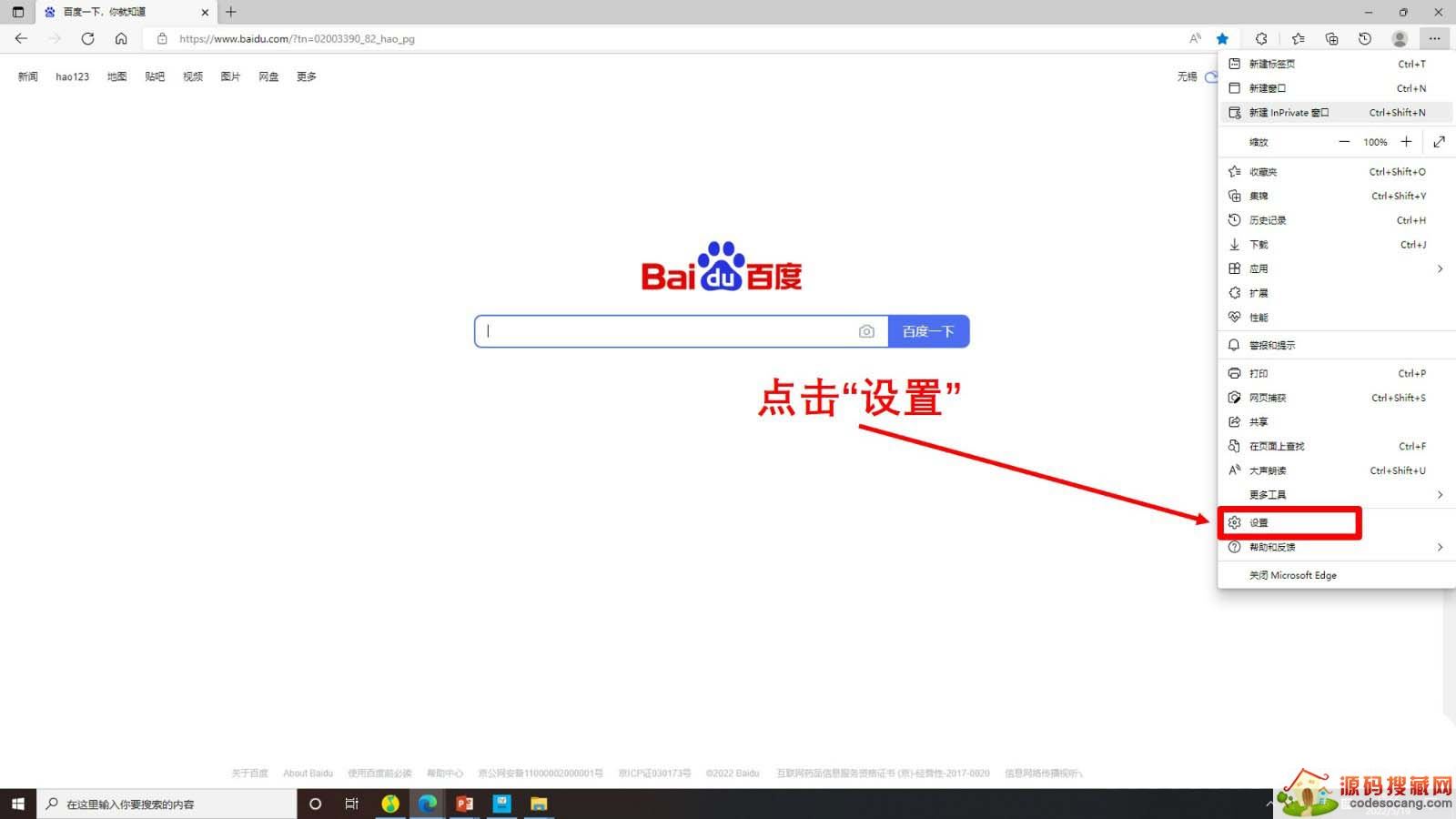Open the vertical tabs icon

point(18,12)
